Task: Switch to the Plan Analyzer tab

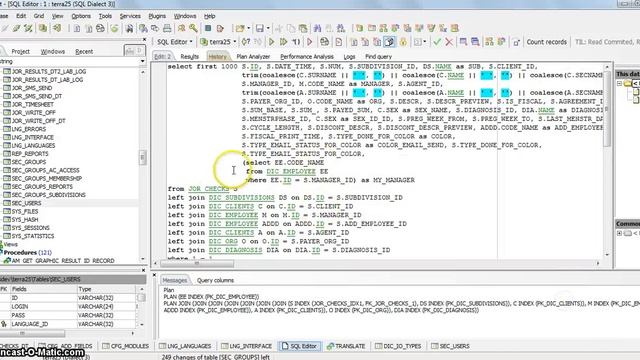Action: pos(253,57)
